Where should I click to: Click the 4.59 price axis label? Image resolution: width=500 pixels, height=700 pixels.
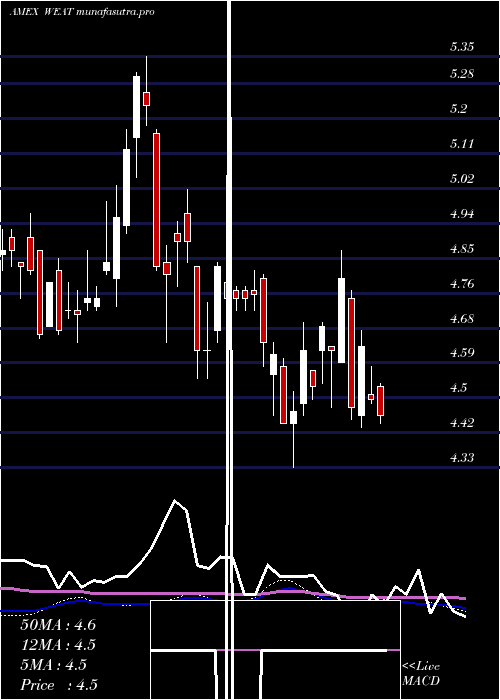[x=462, y=353]
